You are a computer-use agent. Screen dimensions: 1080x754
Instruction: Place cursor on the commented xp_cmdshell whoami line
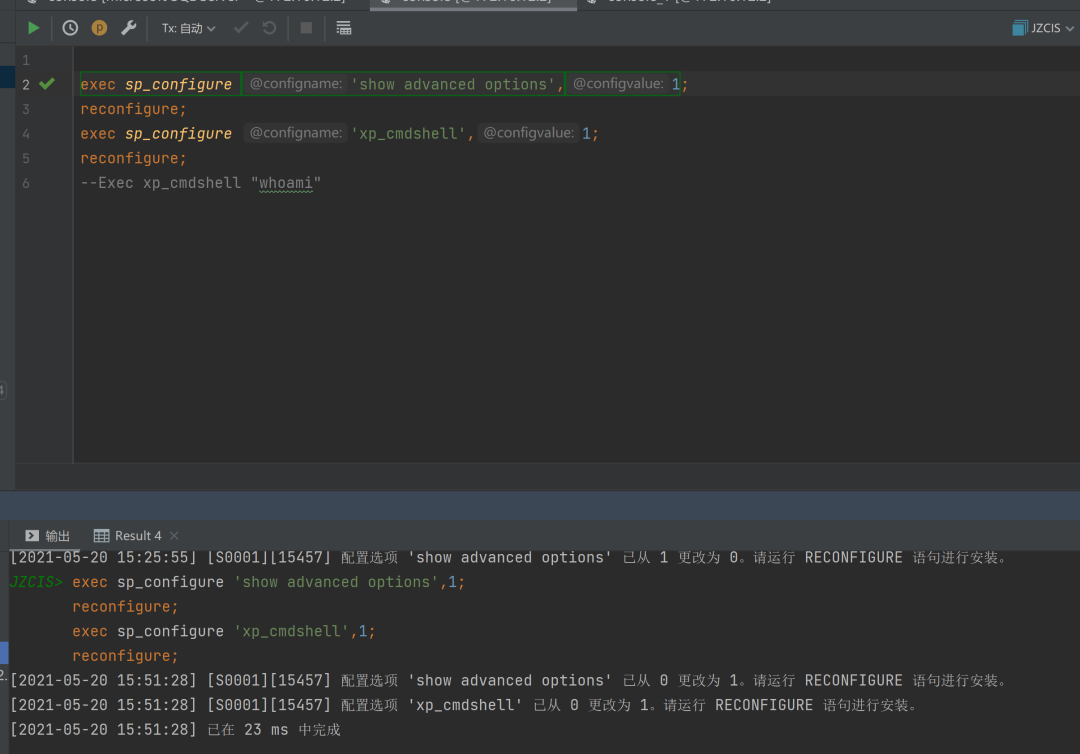(200, 183)
